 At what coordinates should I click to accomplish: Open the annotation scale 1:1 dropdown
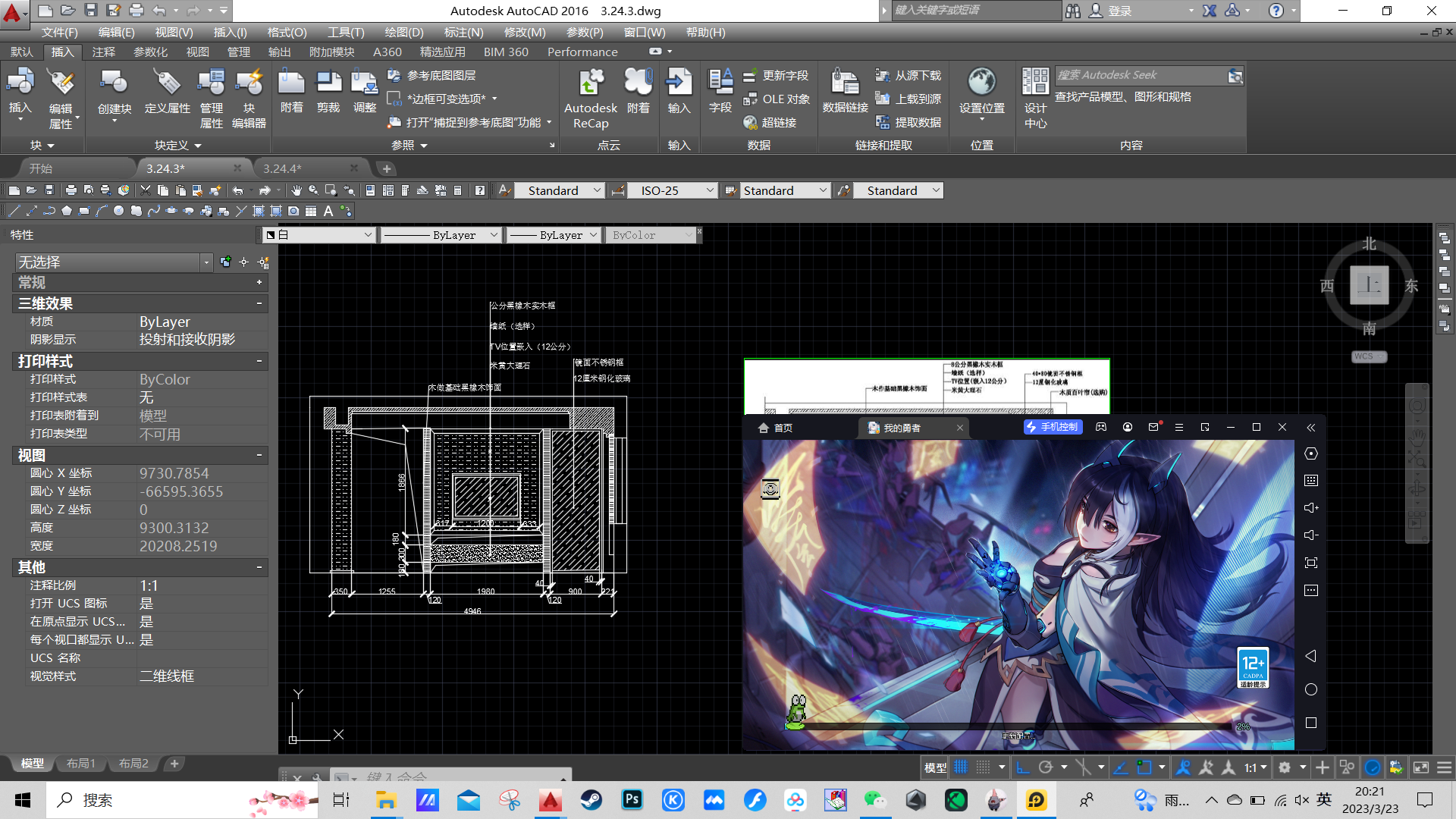coord(1257,767)
